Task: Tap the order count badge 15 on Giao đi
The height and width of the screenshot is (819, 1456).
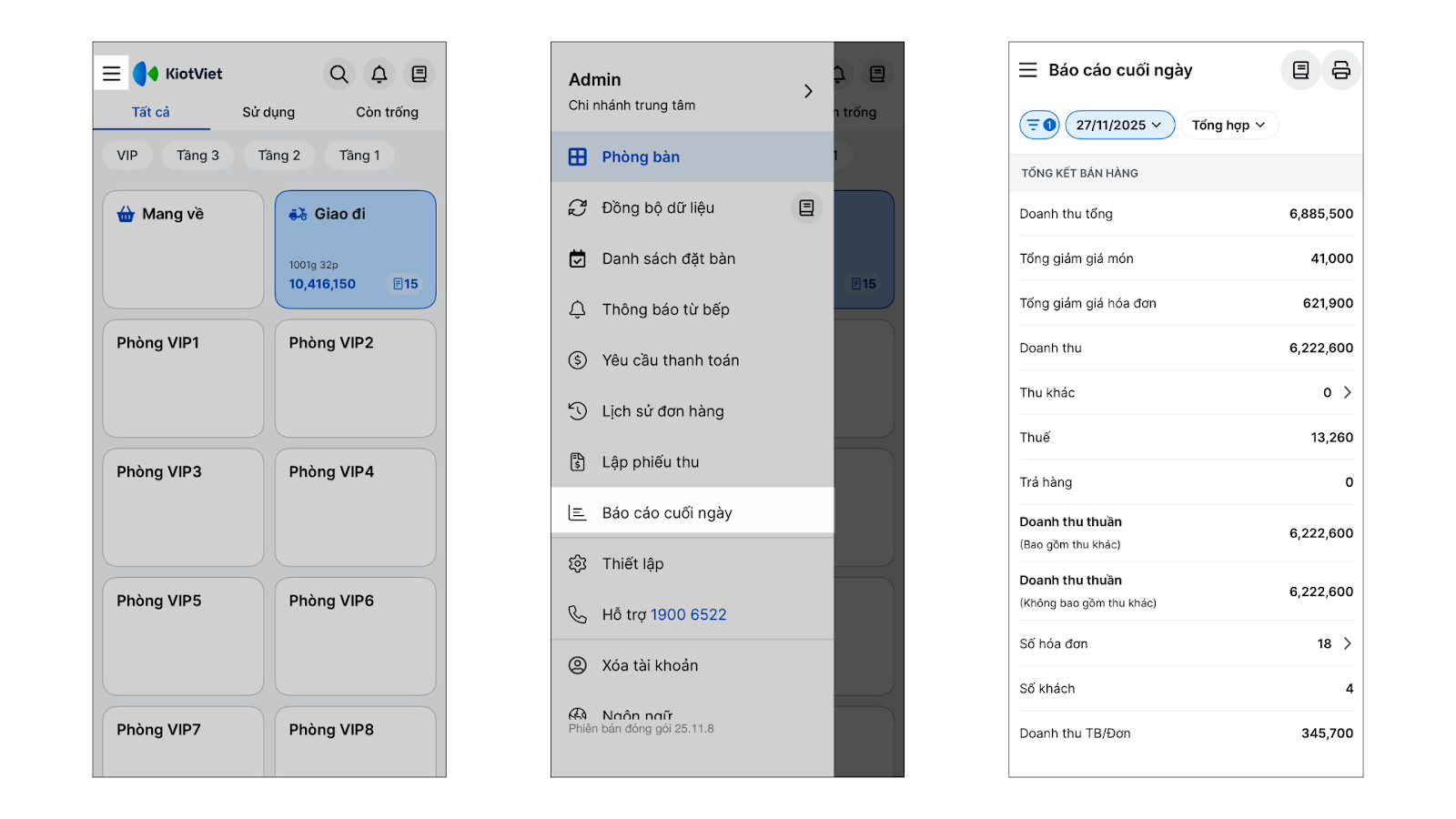Action: coord(406,284)
